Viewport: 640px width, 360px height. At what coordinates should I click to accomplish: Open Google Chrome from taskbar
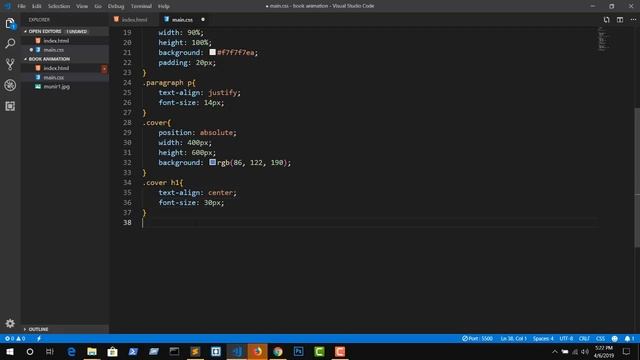click(278, 351)
